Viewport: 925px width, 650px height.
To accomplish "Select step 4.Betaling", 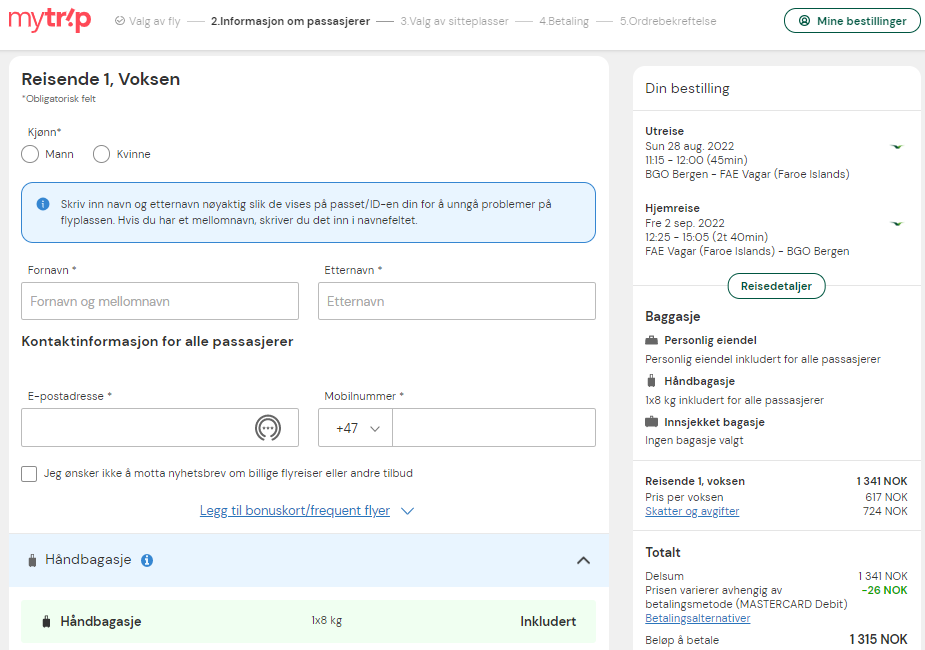I will [564, 21].
